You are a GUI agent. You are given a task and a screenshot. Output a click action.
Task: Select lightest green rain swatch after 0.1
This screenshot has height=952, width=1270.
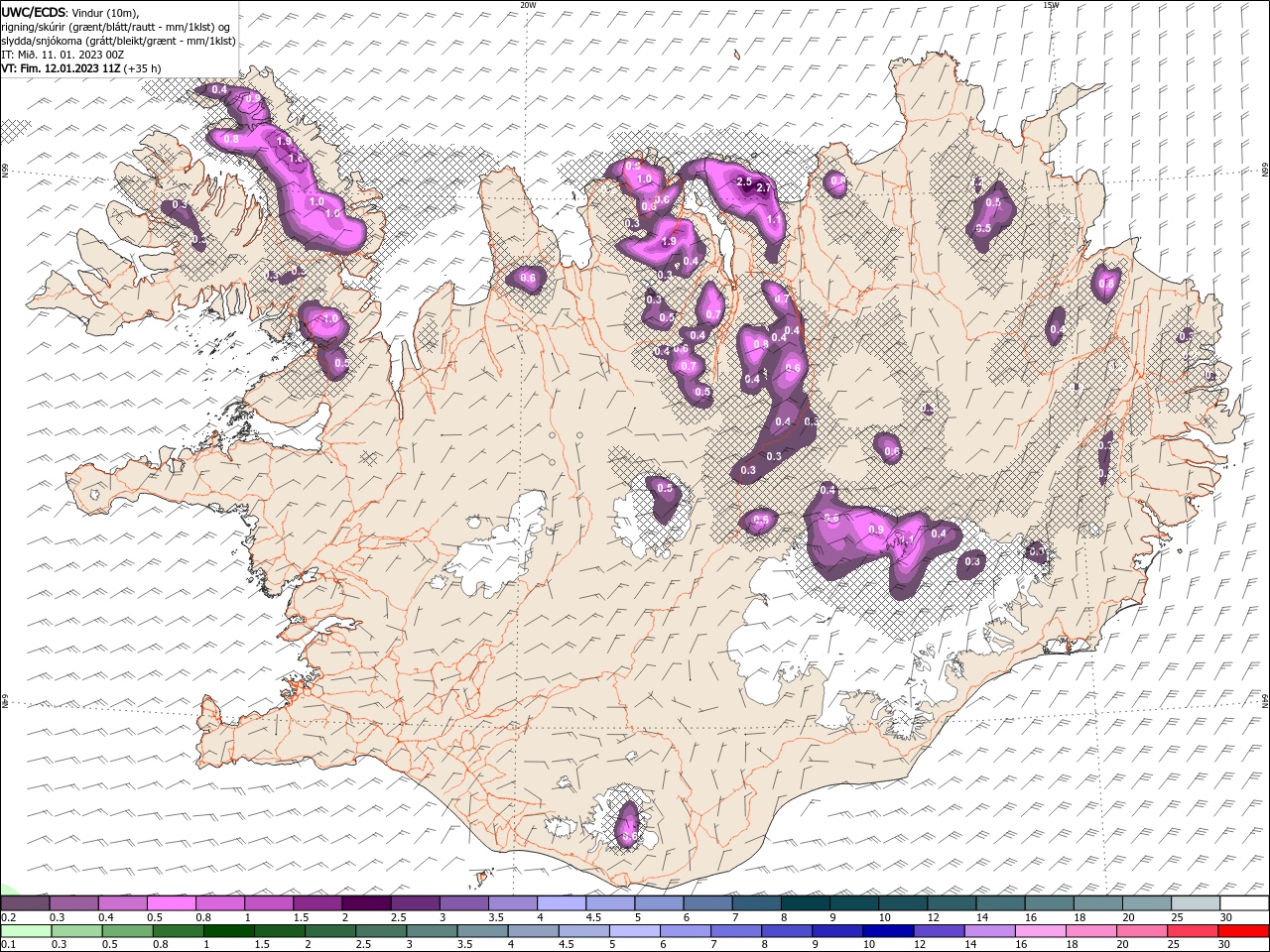point(26,931)
